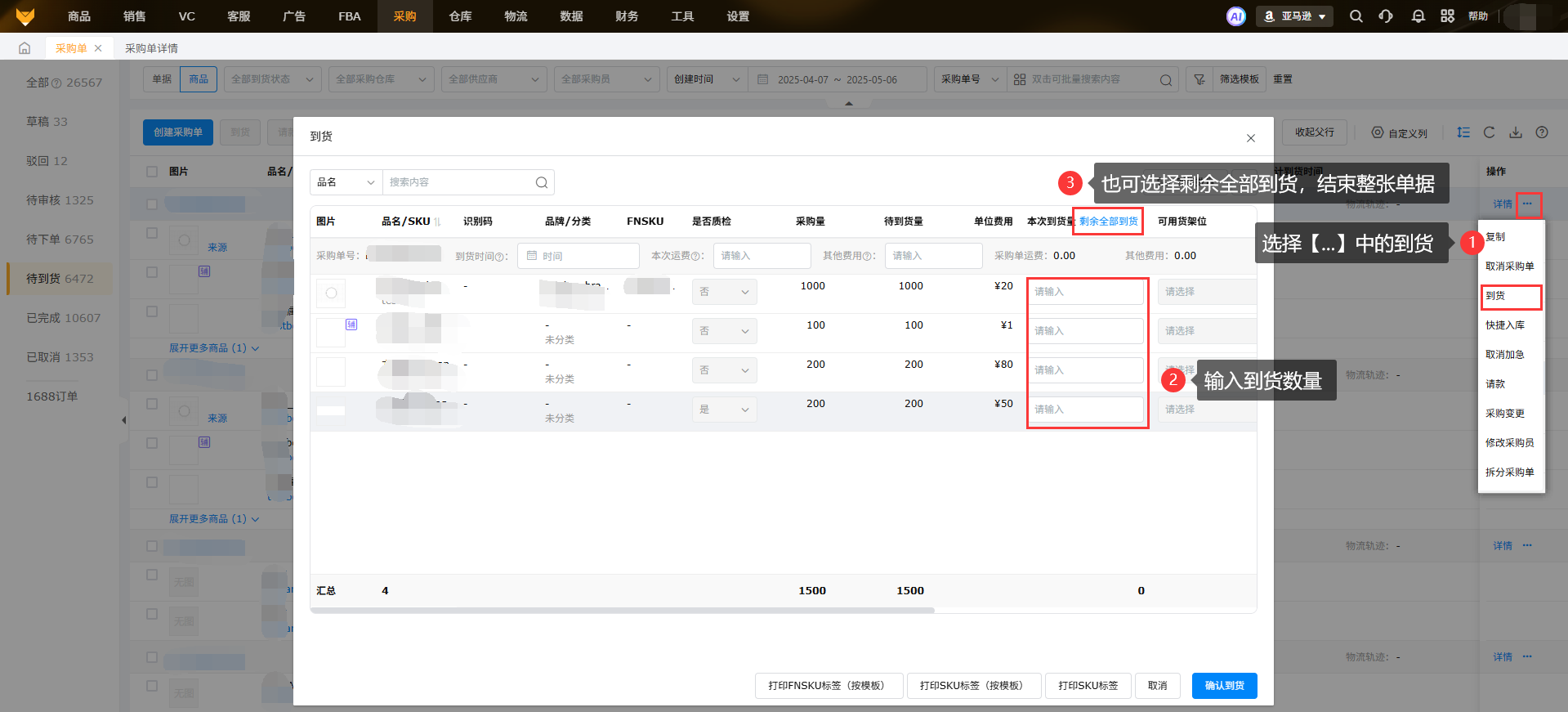Click the horizontal scrollbar under the table
This screenshot has width=1568, height=712.
coord(621,610)
